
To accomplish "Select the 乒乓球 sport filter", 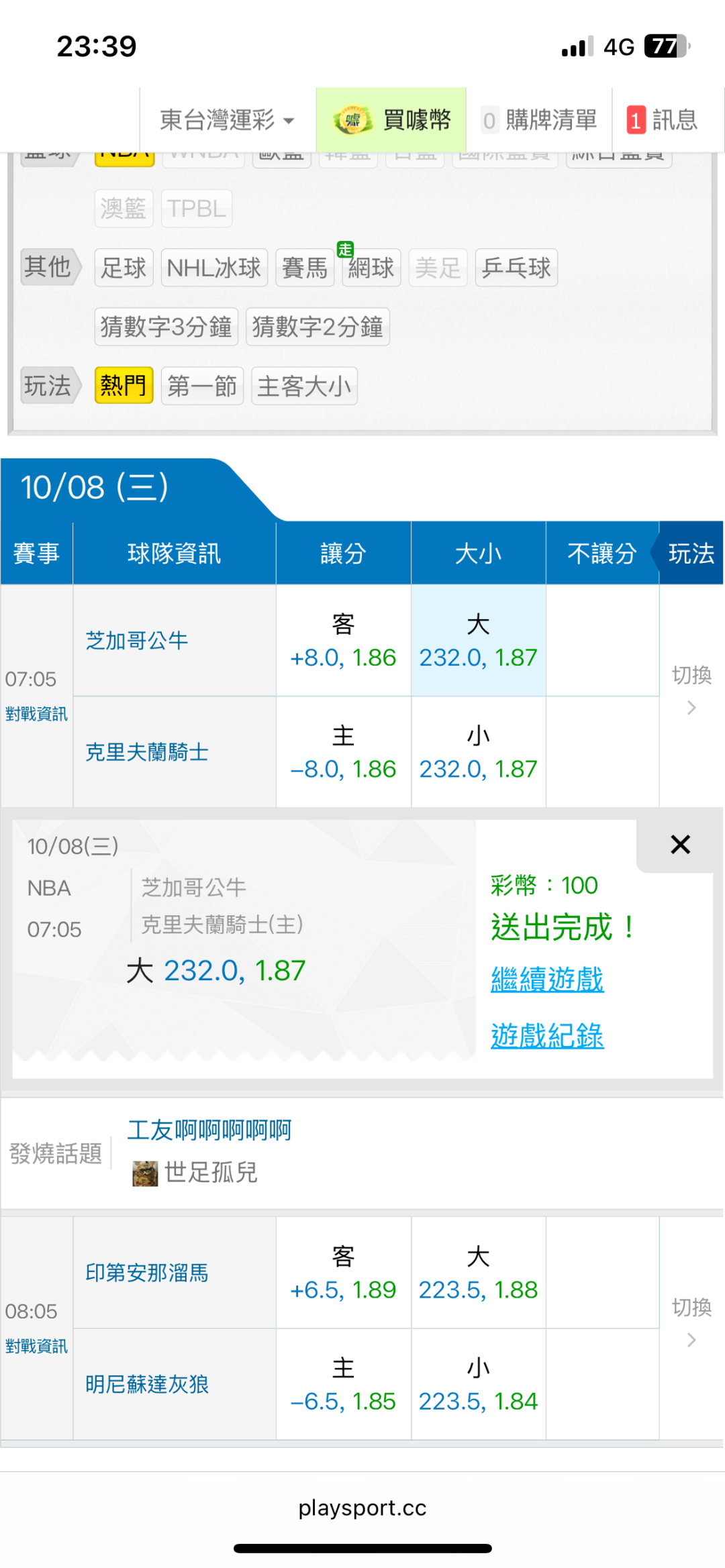I will (x=516, y=268).
